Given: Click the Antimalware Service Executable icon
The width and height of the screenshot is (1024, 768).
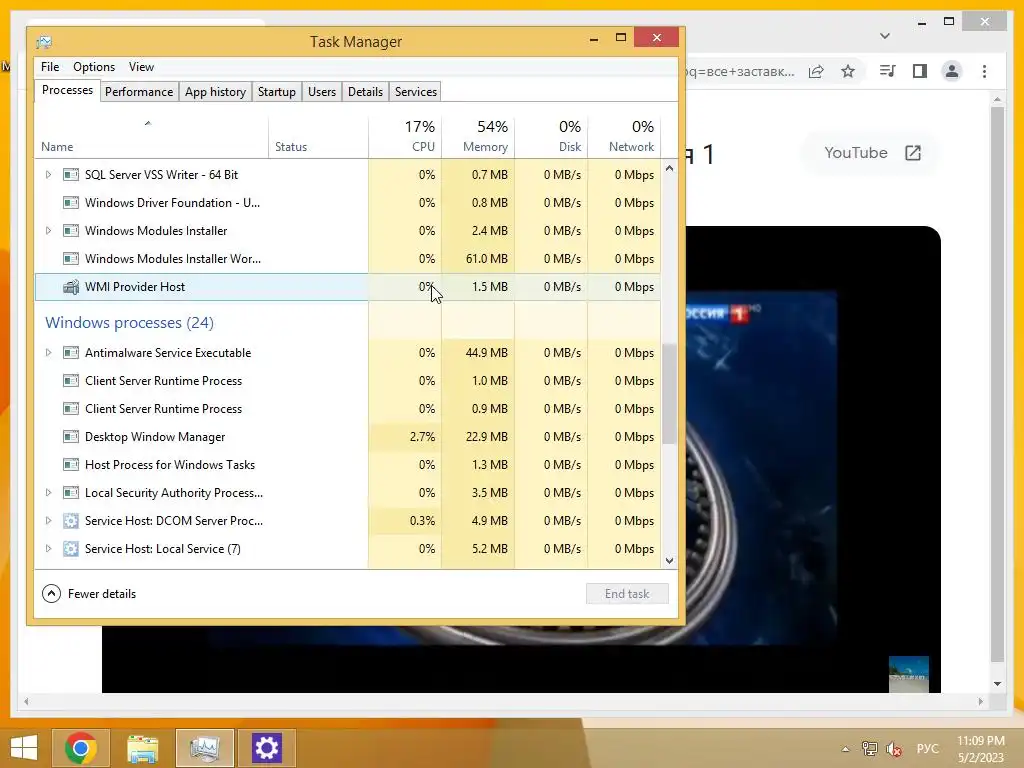Looking at the screenshot, I should [x=71, y=353].
